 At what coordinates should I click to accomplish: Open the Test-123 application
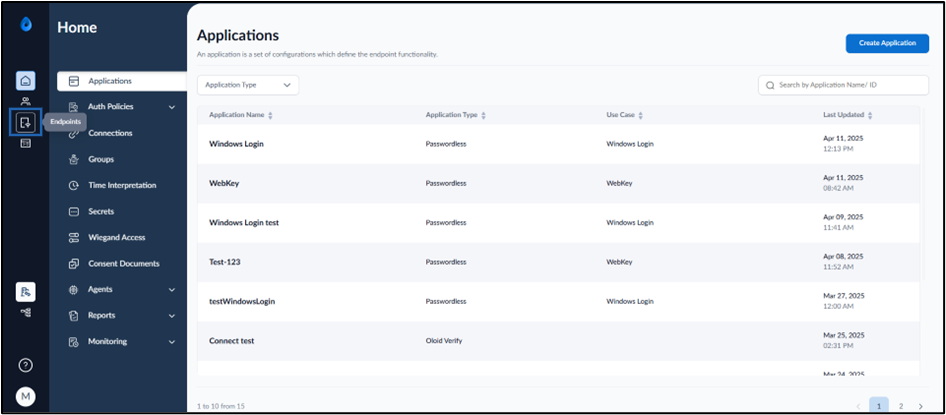point(558,262)
